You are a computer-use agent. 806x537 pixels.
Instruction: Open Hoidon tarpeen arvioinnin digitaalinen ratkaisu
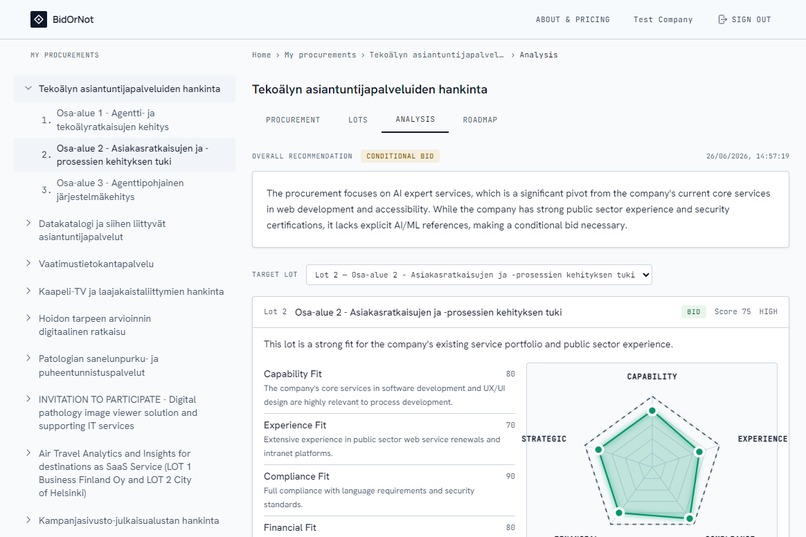point(95,325)
